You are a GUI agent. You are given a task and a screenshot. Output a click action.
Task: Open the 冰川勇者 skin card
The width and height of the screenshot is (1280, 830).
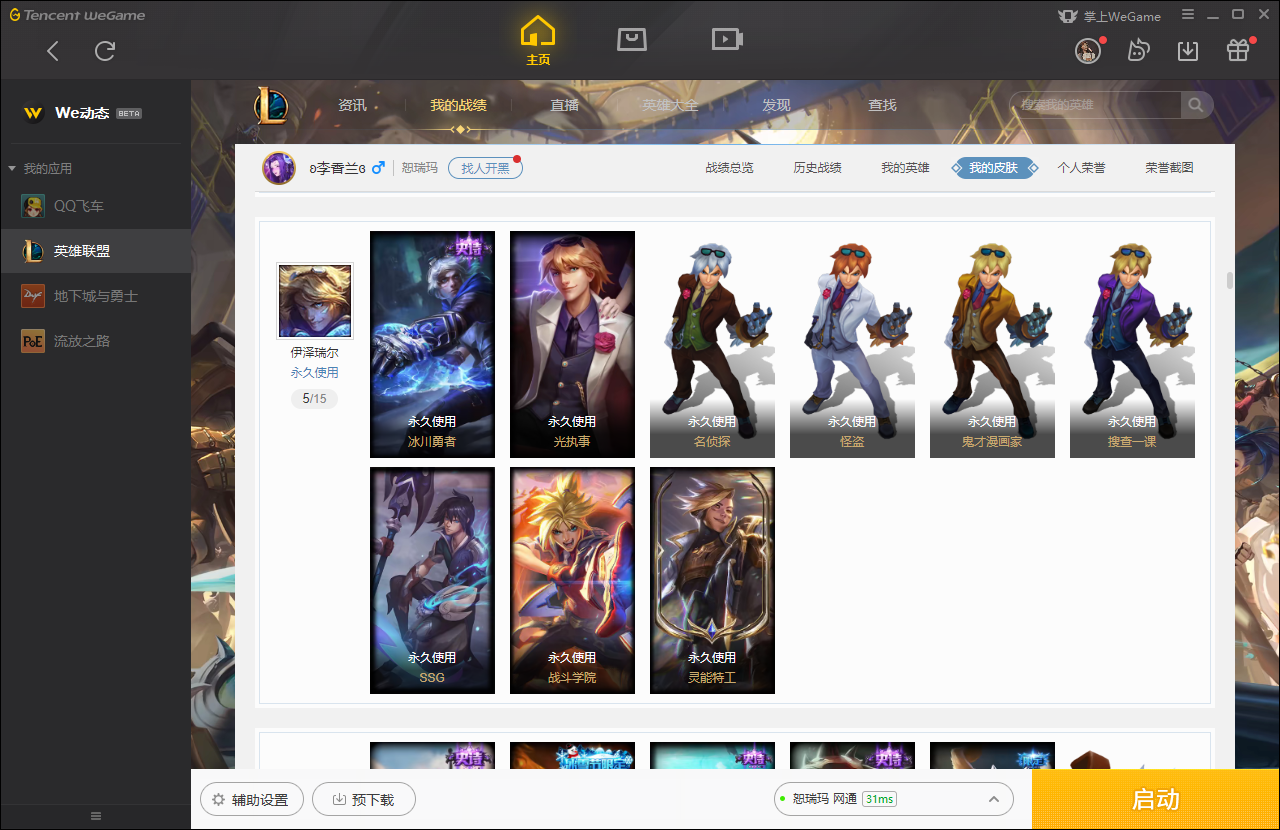coord(432,344)
